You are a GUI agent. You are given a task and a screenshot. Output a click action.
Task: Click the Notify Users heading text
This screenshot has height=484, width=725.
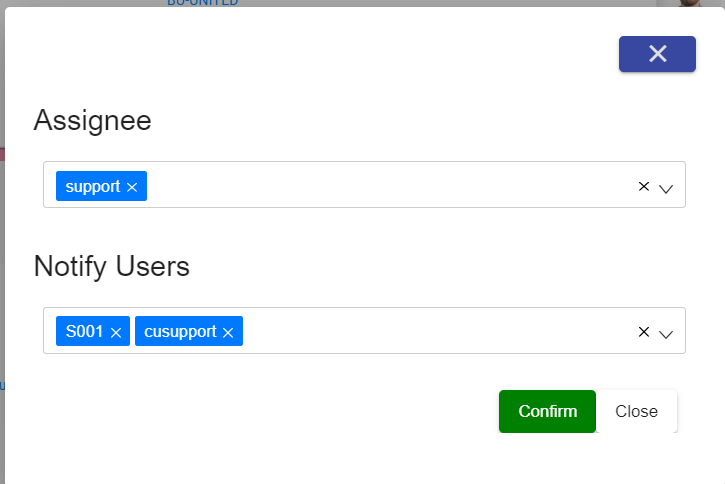pyautogui.click(x=112, y=267)
